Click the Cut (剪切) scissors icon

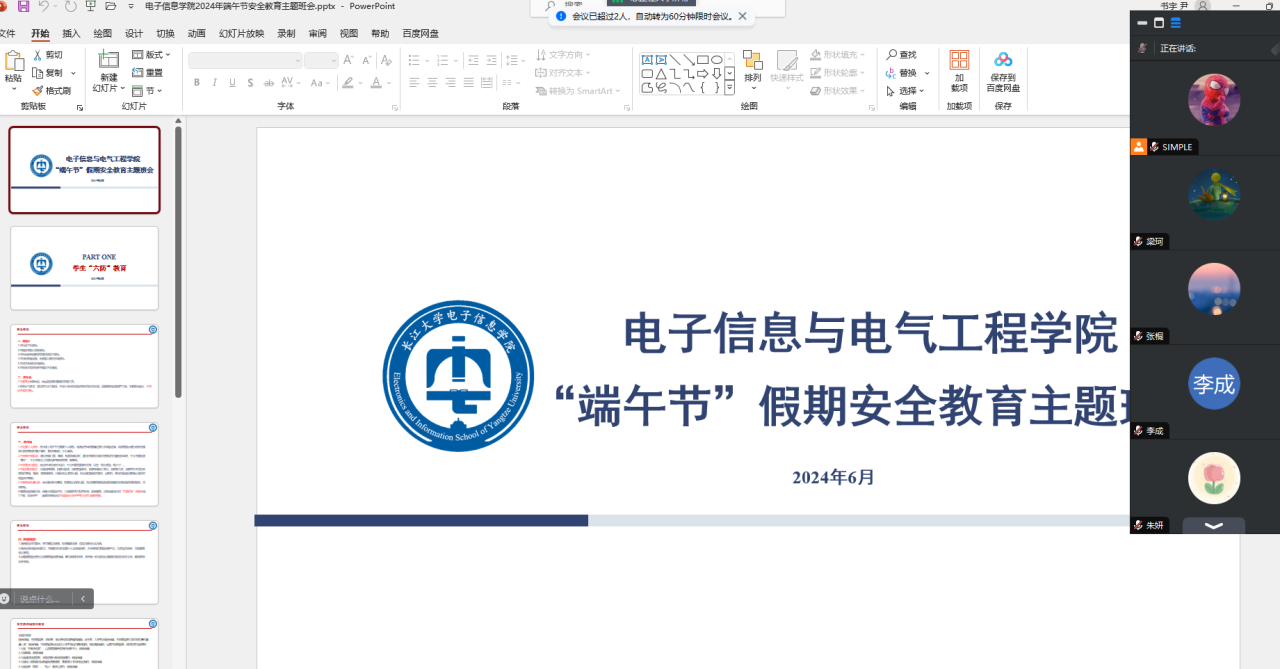pos(38,55)
